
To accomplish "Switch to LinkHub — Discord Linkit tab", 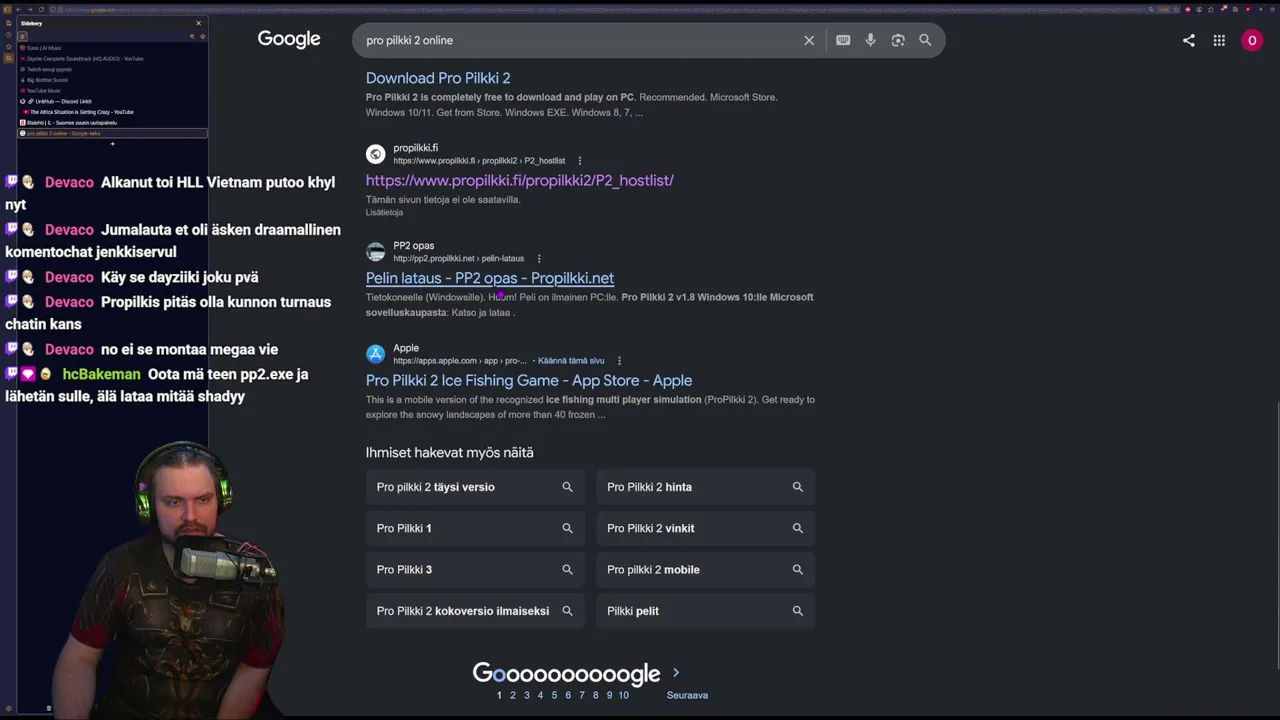I will [x=113, y=102].
